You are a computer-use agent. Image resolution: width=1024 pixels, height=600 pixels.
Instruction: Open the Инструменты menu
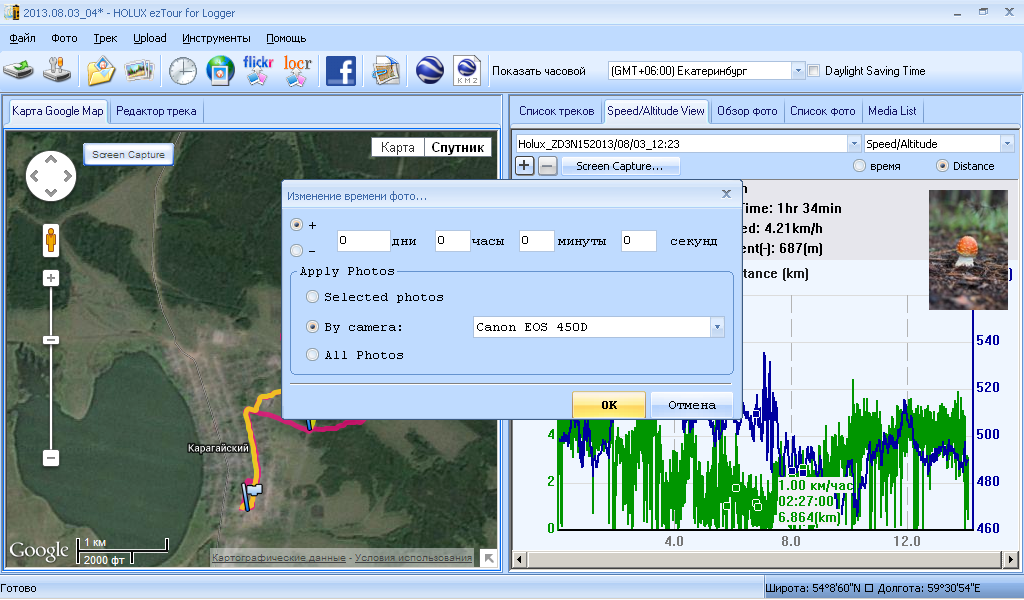216,38
